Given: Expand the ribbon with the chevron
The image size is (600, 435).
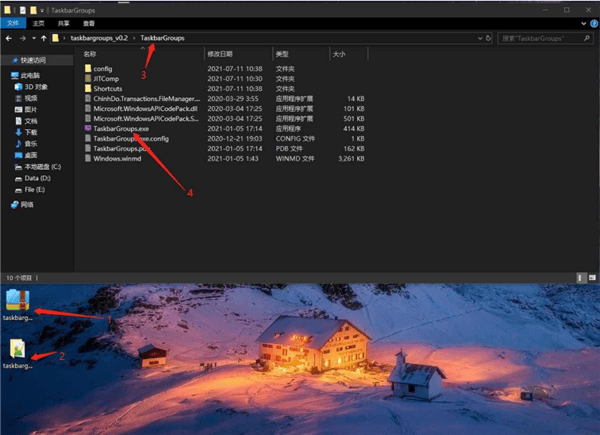Looking at the screenshot, I should 581,21.
